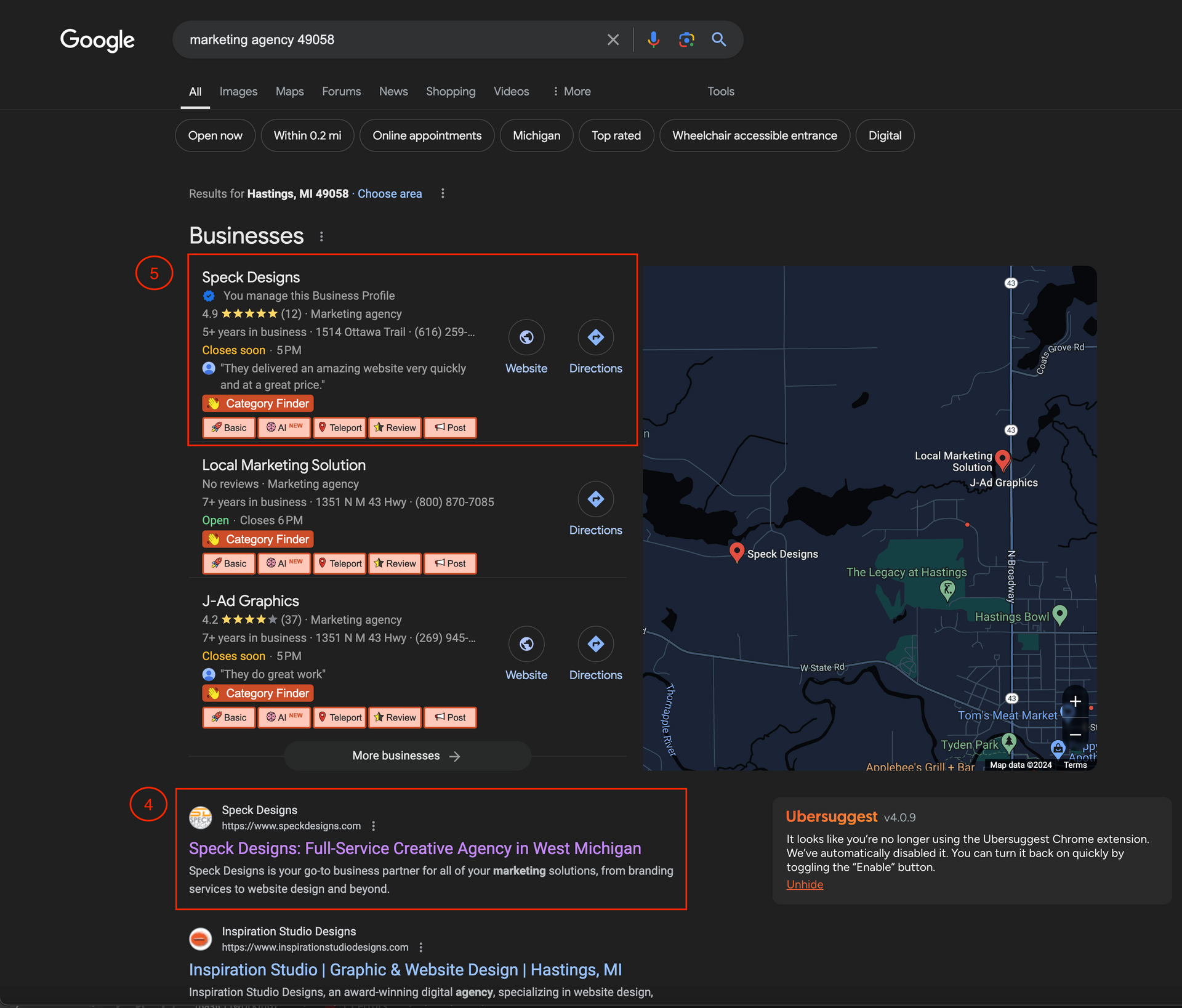Toggle the Open now filter chip
This screenshot has height=1008, width=1182.
(x=215, y=135)
